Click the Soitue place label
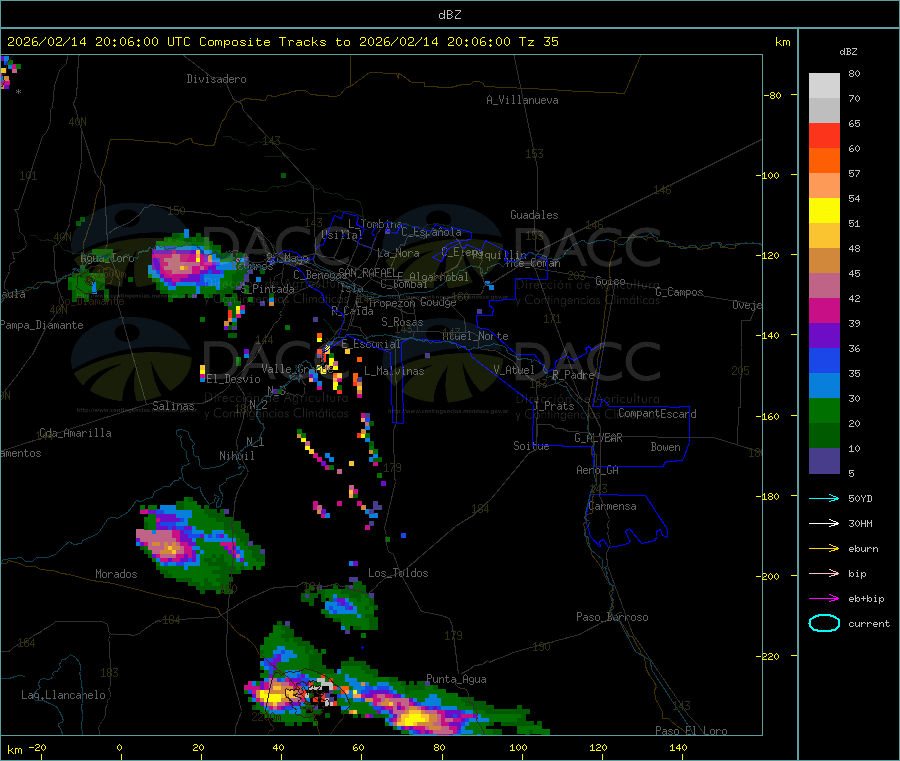 click(531, 446)
